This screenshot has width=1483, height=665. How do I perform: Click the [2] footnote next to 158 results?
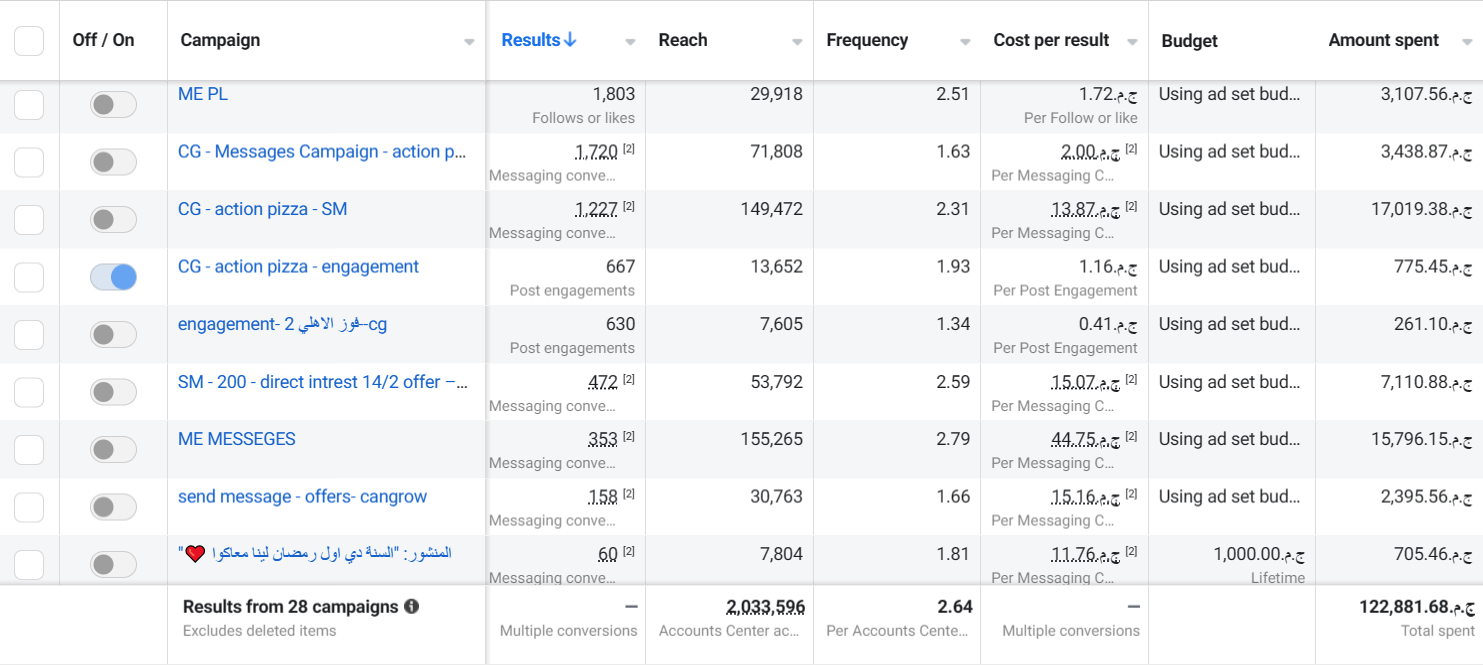tap(629, 495)
